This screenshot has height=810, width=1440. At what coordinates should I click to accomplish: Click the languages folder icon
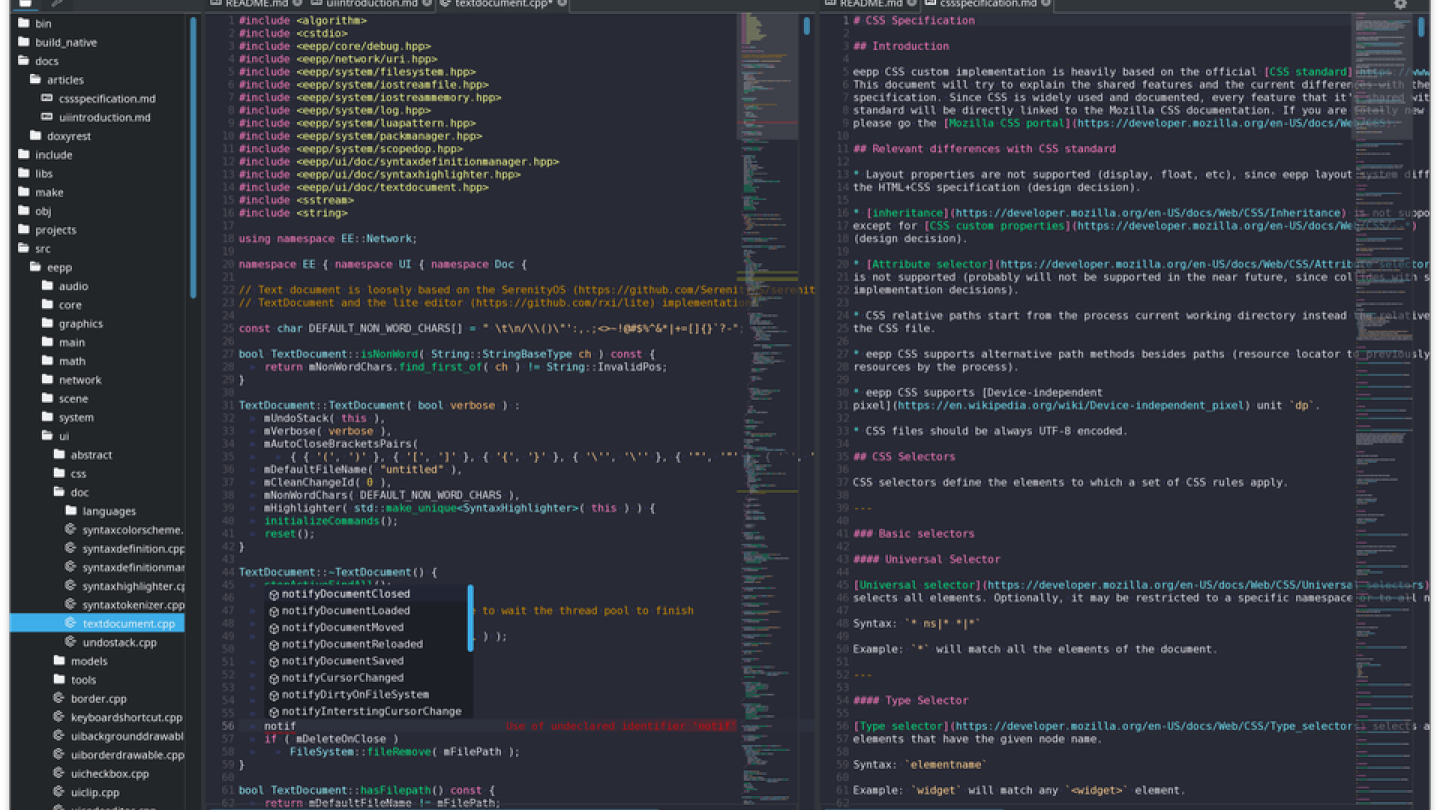point(71,510)
